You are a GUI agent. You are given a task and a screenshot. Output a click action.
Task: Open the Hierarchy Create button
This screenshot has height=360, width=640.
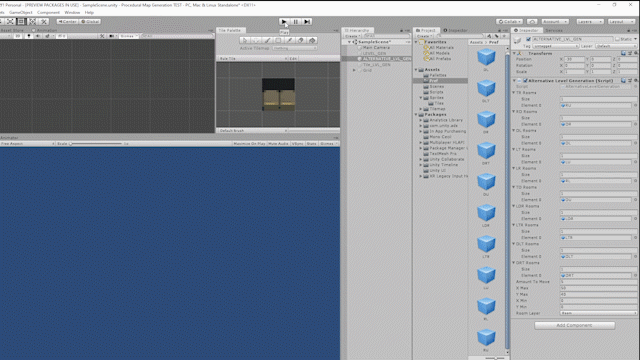tap(352, 36)
